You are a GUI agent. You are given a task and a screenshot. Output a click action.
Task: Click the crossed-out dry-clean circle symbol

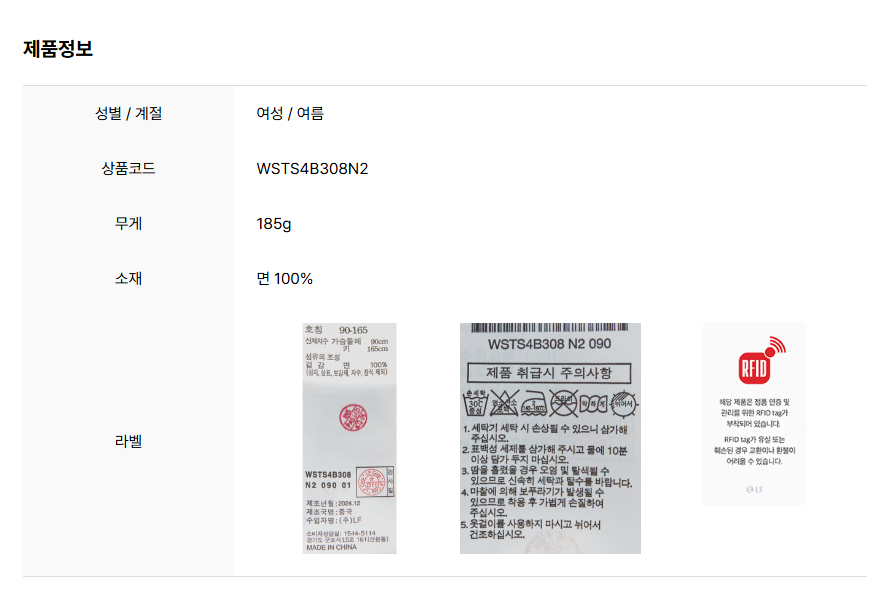coord(563,403)
